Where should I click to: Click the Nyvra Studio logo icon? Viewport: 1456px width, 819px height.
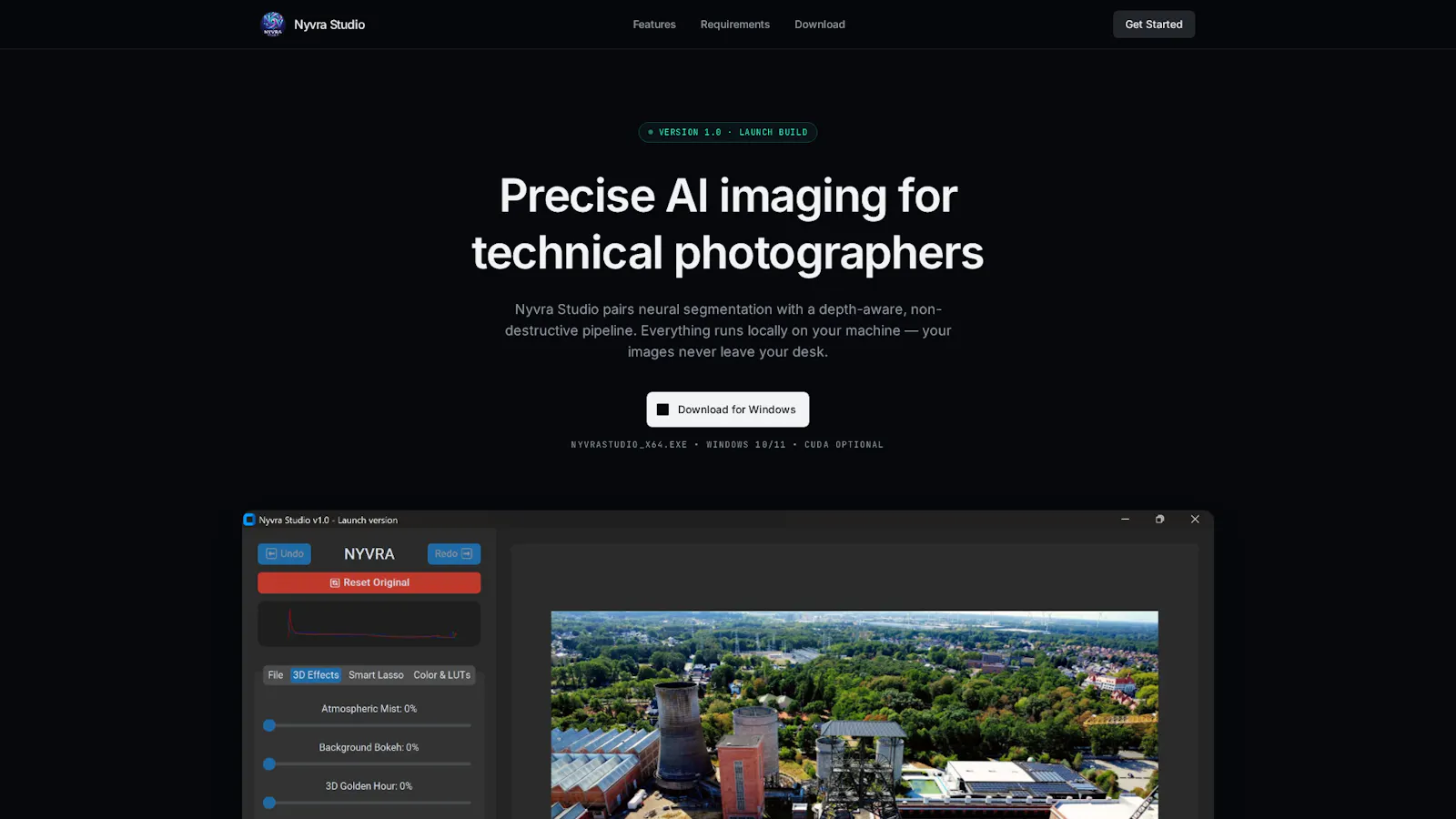point(273,24)
